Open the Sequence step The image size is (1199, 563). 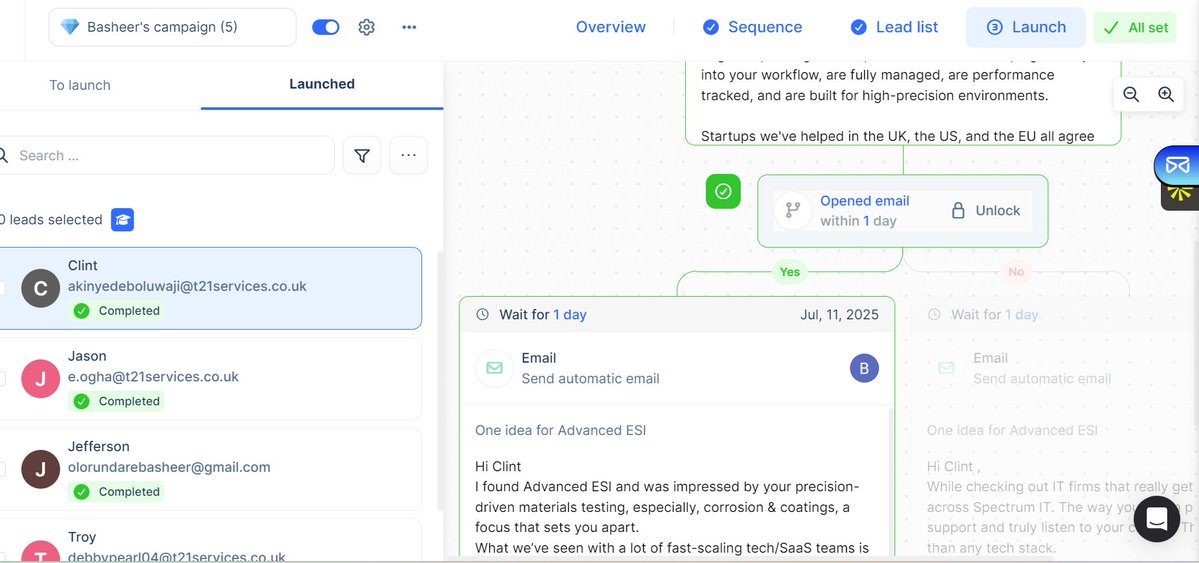pos(752,27)
